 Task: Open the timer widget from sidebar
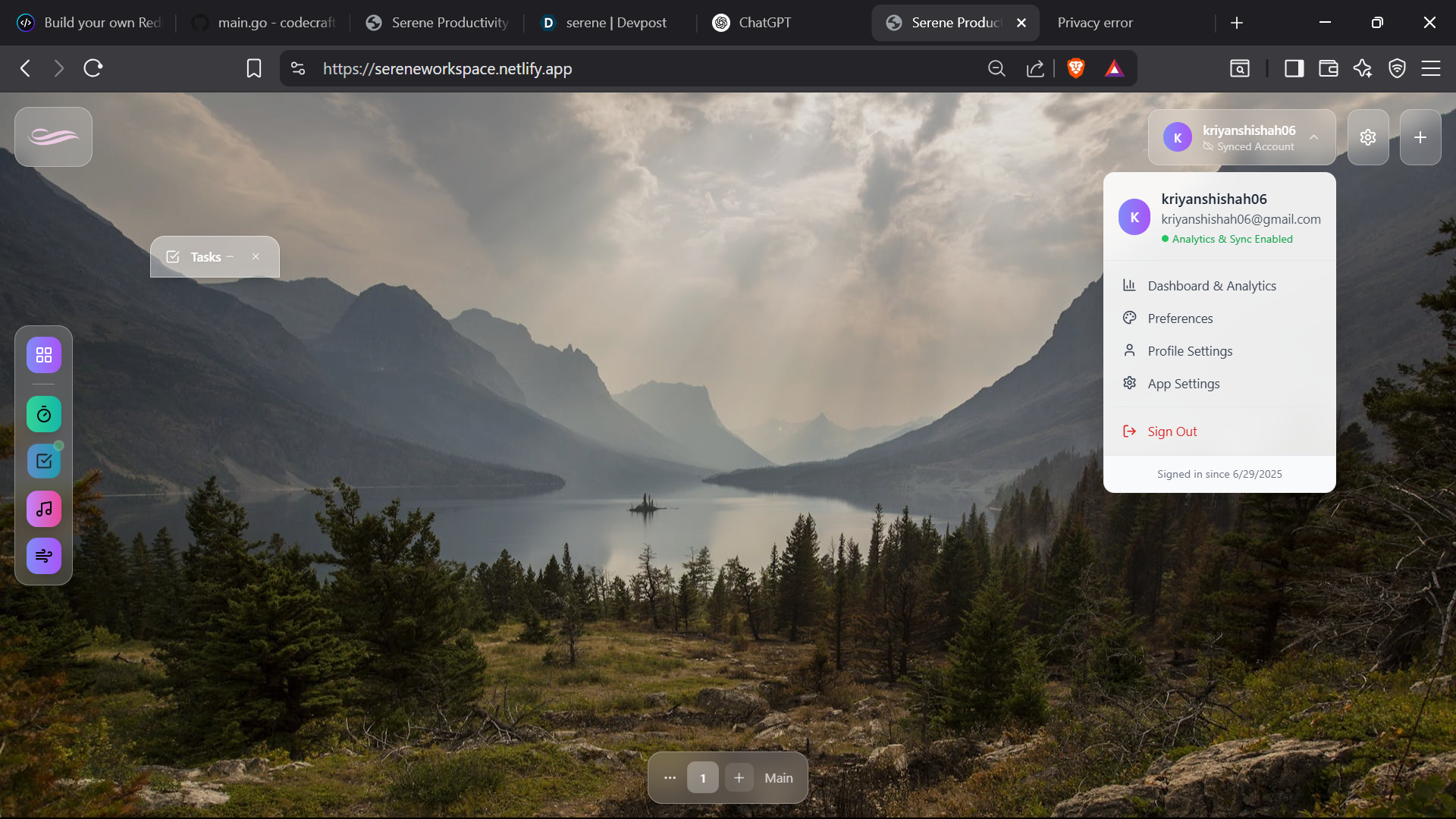tap(44, 414)
